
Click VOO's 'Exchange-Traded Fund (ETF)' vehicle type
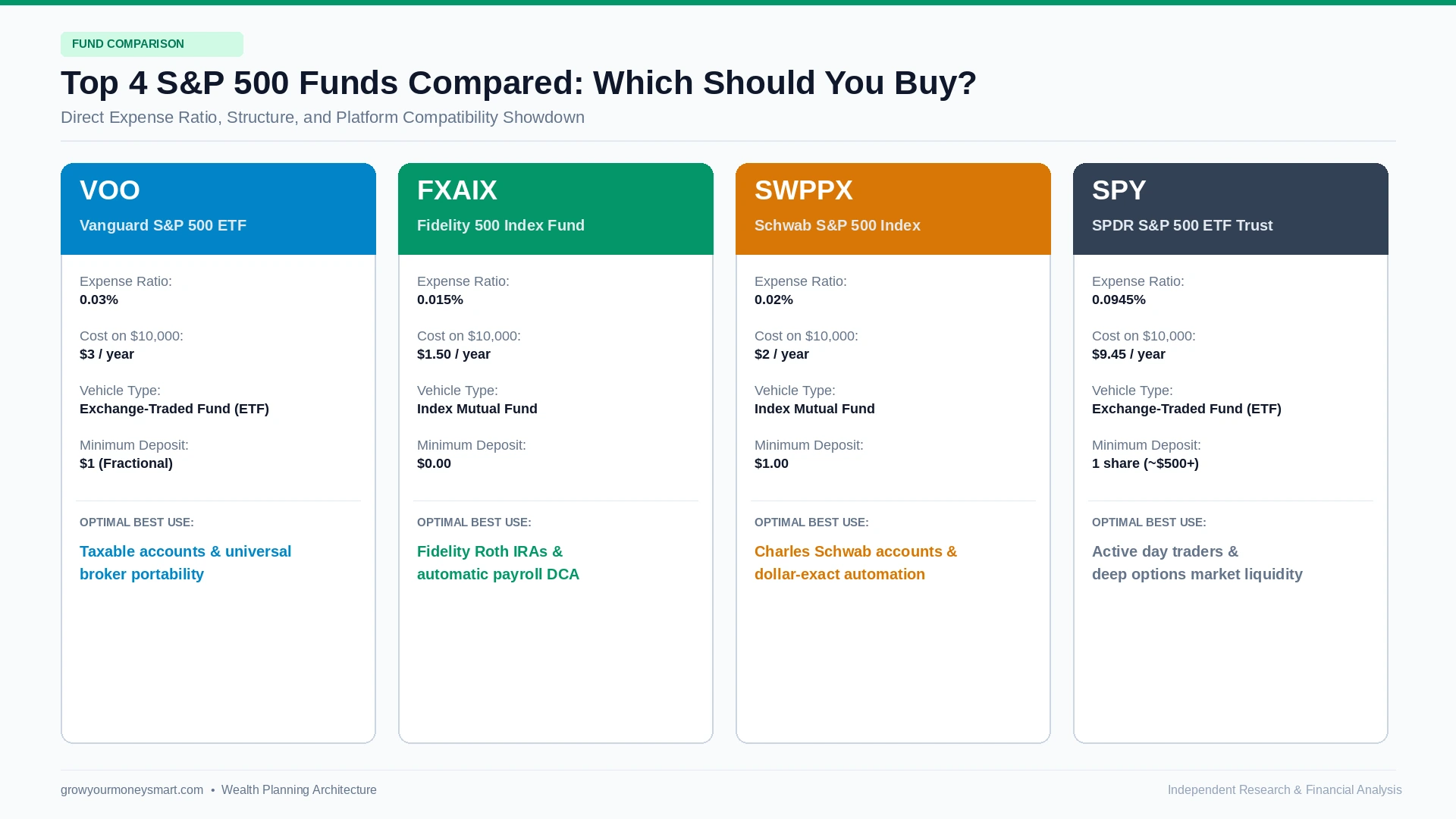pyautogui.click(x=174, y=409)
